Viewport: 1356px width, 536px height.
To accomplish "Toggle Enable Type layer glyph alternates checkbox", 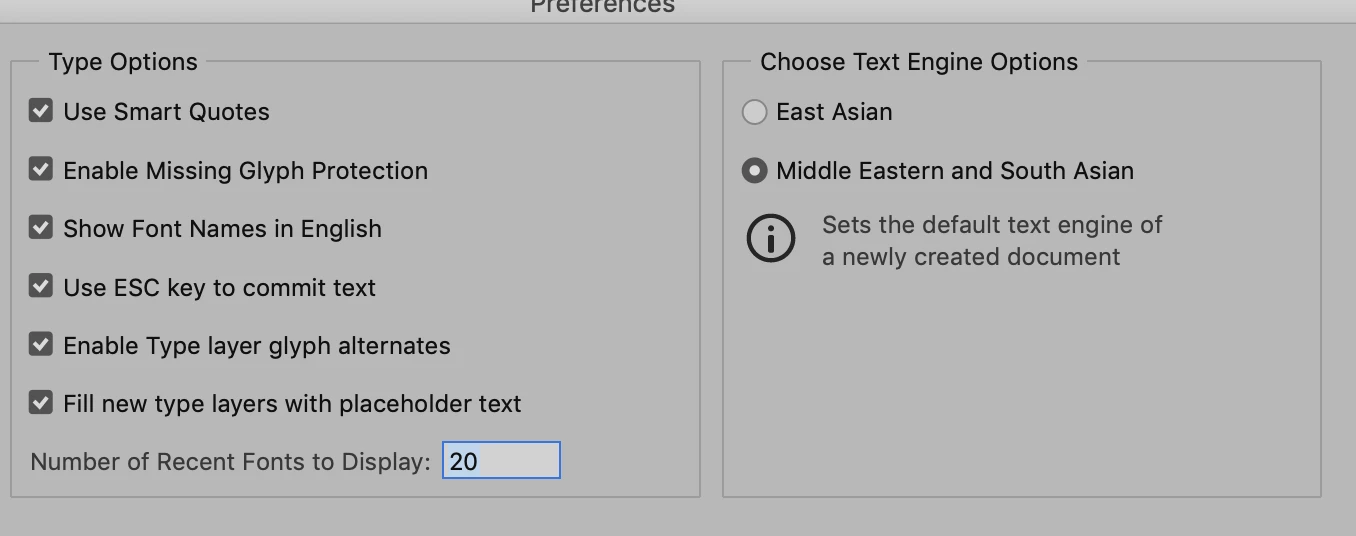I will pyautogui.click(x=41, y=345).
